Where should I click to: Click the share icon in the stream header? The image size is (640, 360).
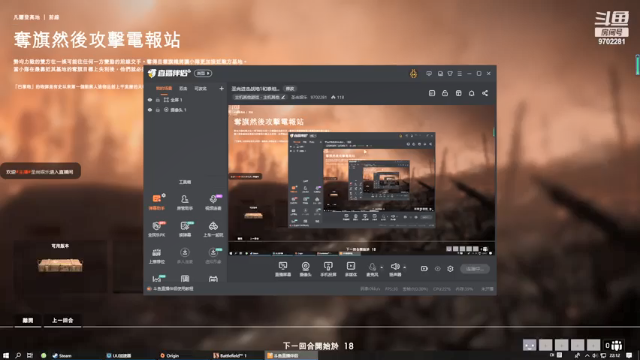point(485,93)
